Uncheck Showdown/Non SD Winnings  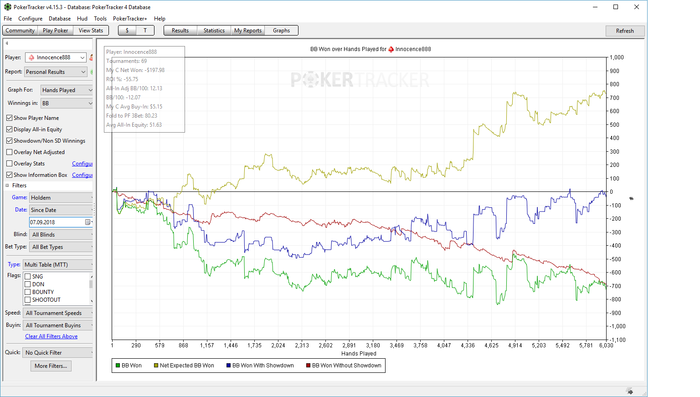9,141
